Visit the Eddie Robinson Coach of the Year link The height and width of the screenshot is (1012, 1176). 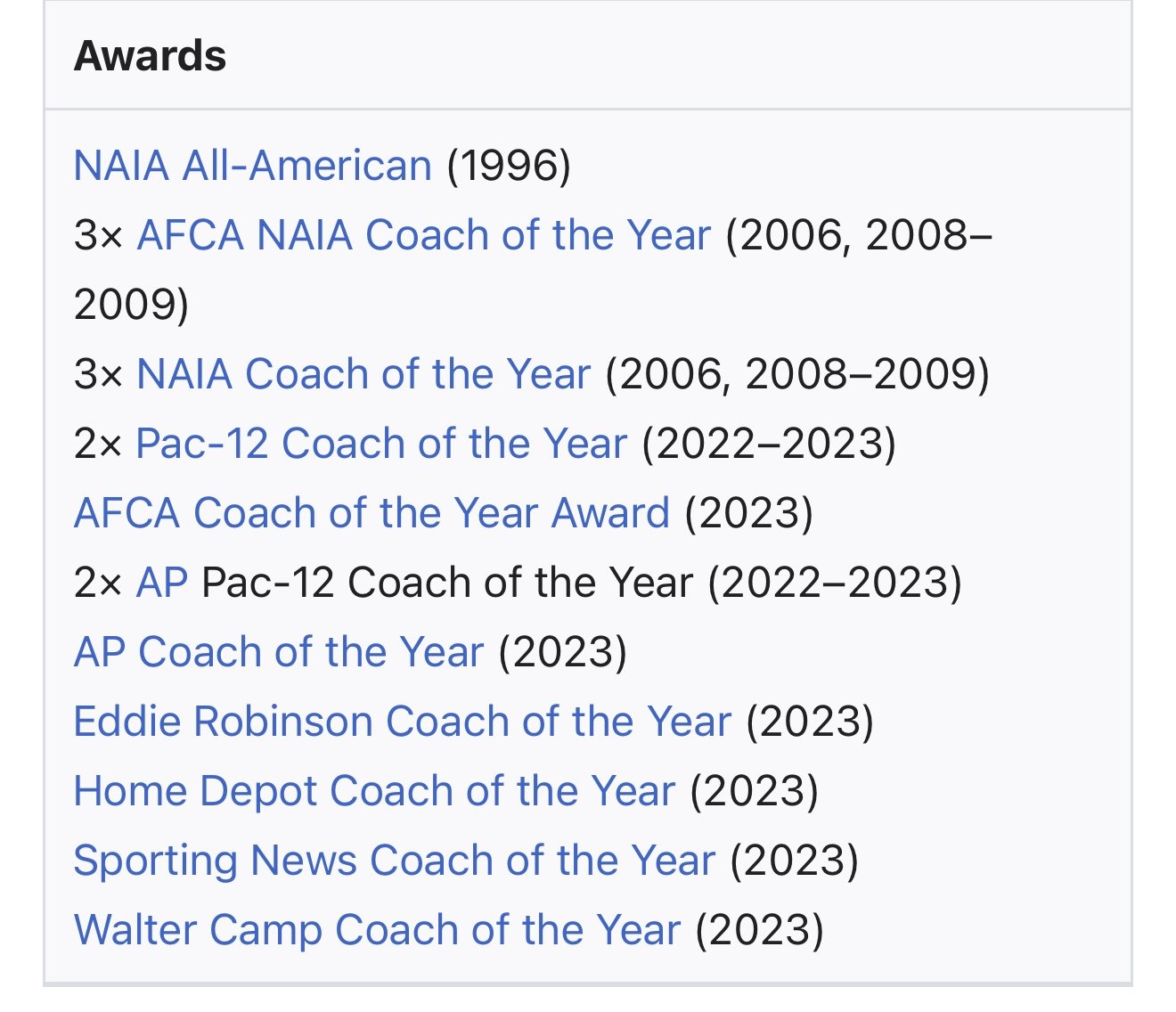click(x=402, y=722)
